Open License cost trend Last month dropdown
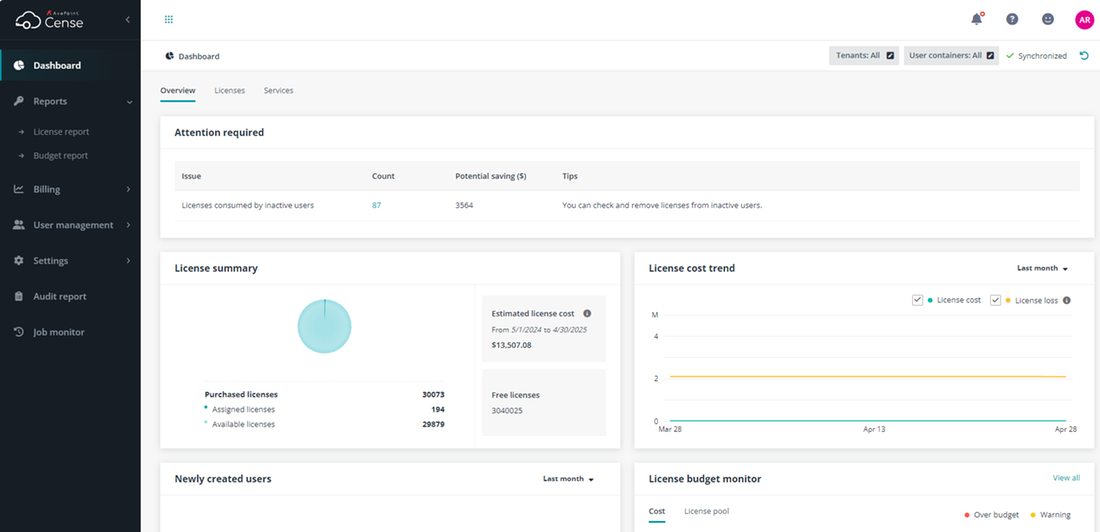 (1042, 268)
